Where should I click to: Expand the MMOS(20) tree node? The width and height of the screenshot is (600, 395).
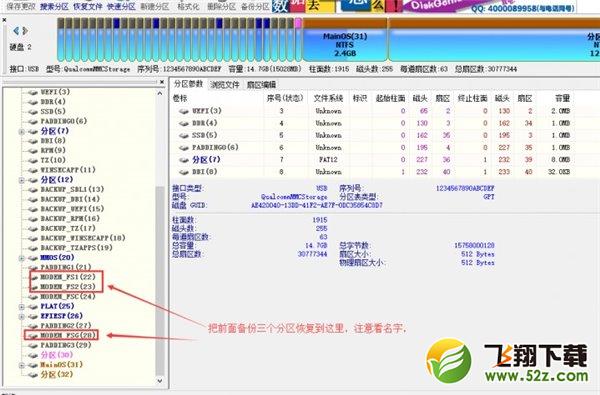coord(22,258)
